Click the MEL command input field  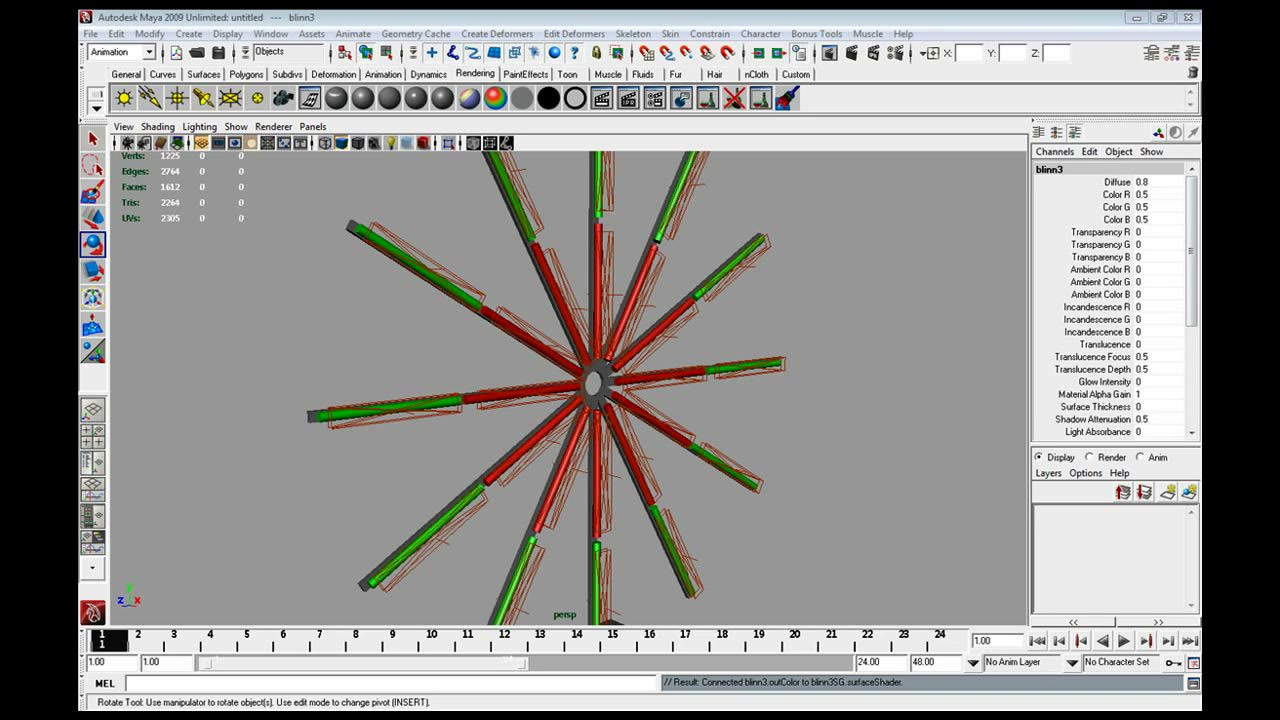(391, 684)
